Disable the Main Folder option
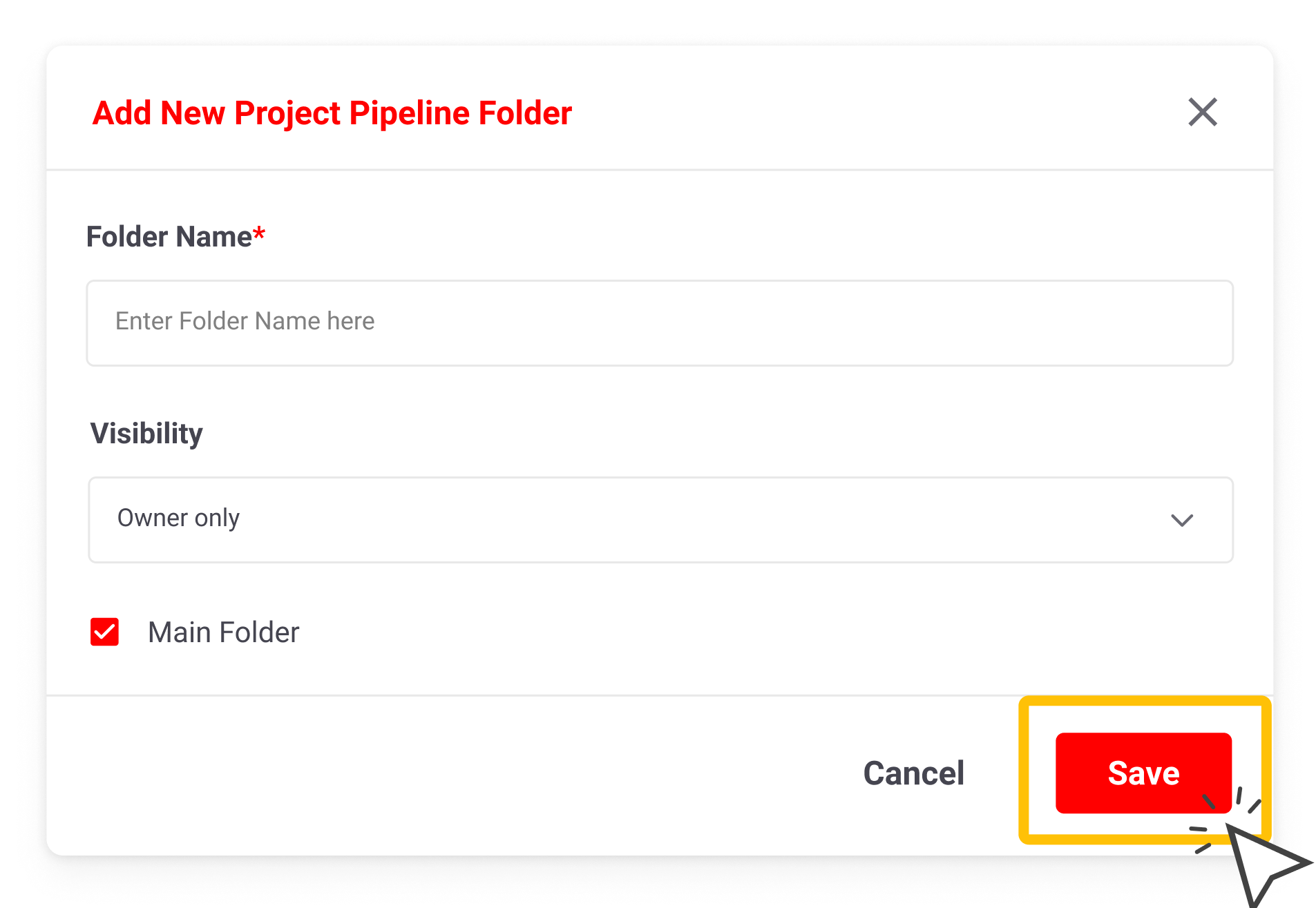The image size is (1316, 908). click(x=104, y=632)
